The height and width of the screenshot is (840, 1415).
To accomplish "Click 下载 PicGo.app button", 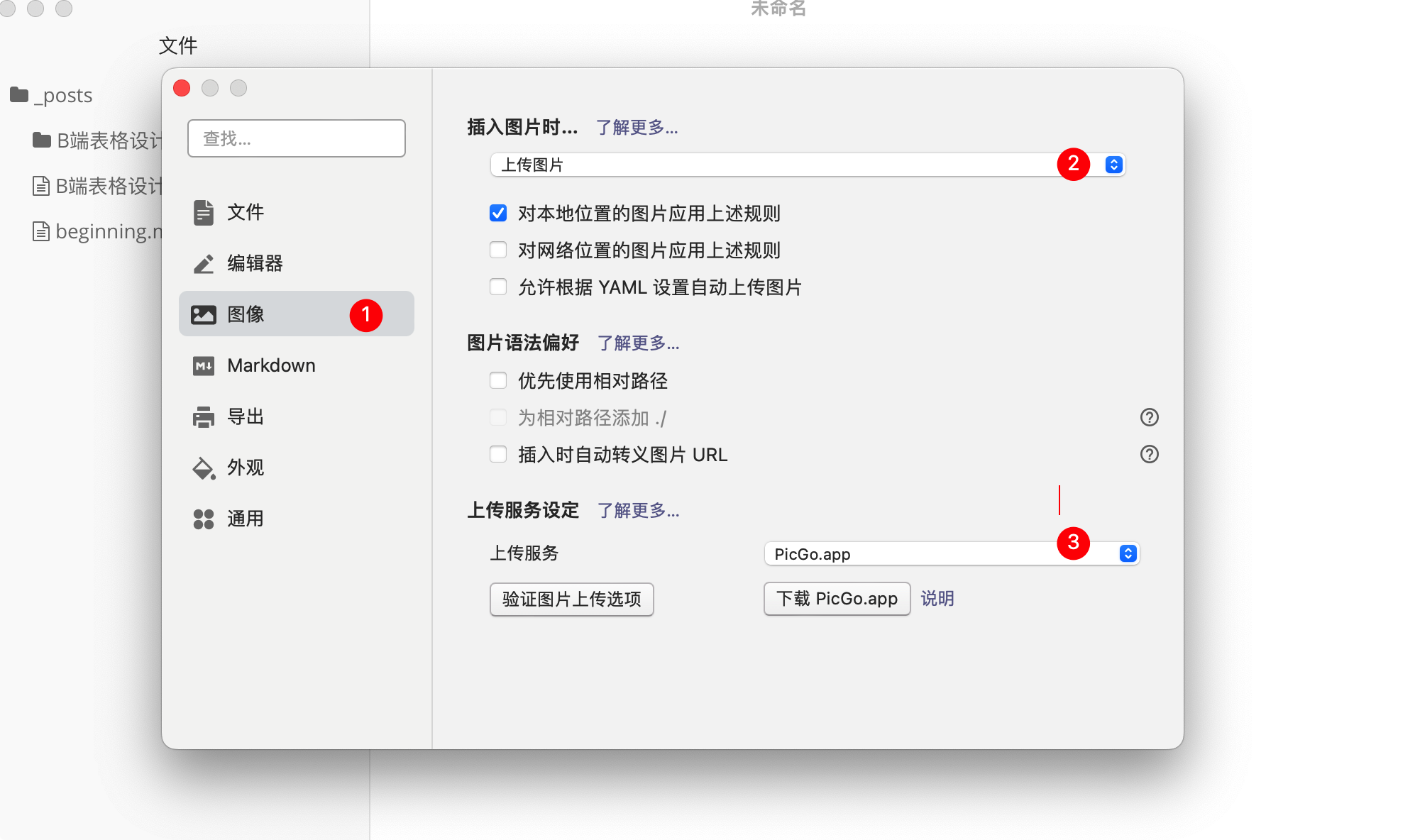I will pyautogui.click(x=837, y=599).
